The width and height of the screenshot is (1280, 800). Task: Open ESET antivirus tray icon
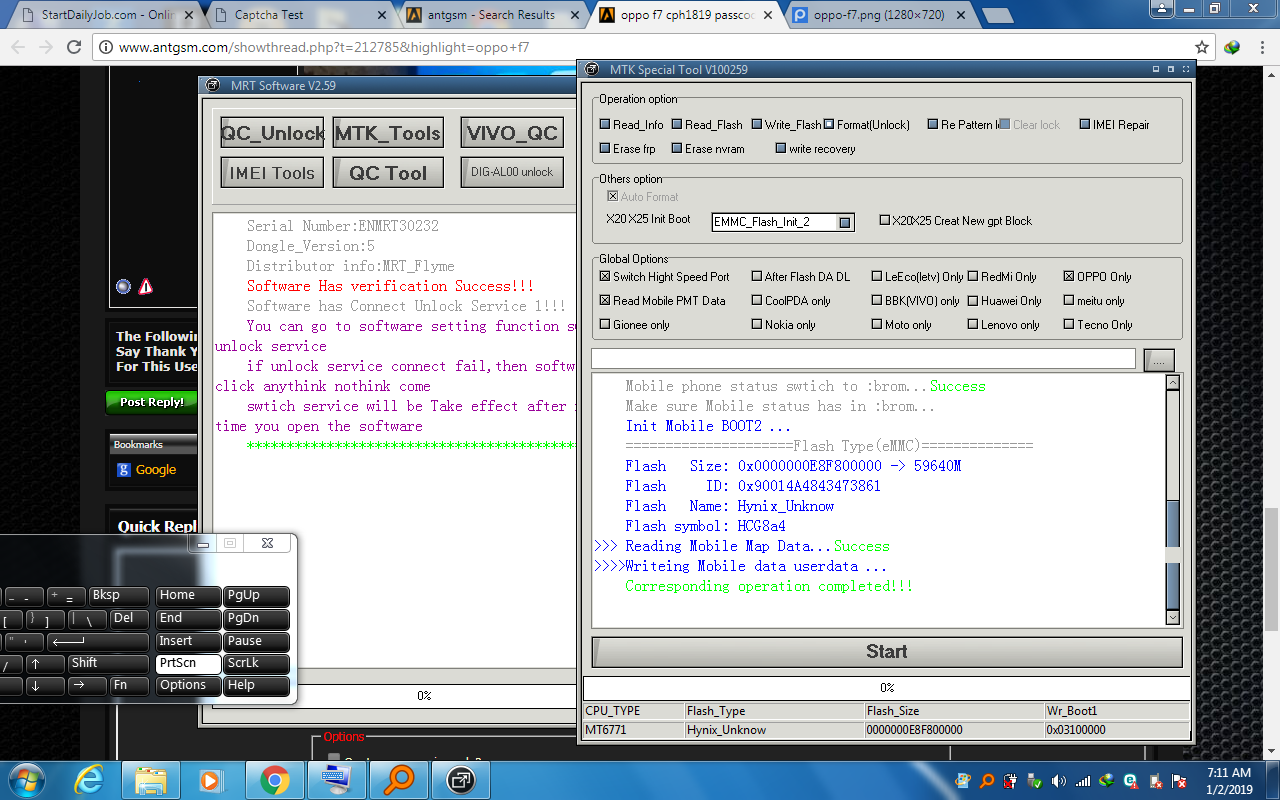1130,781
